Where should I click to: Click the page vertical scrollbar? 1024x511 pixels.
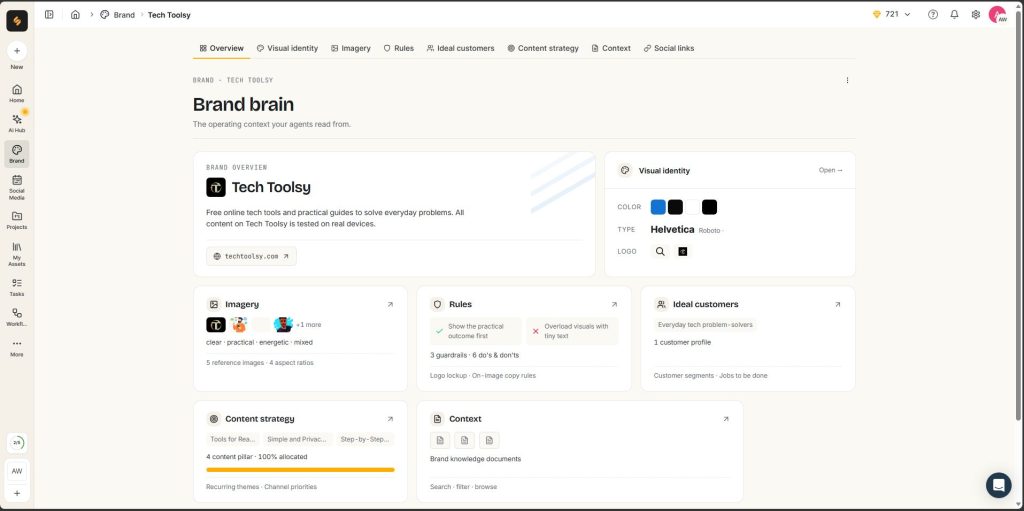(1019, 216)
